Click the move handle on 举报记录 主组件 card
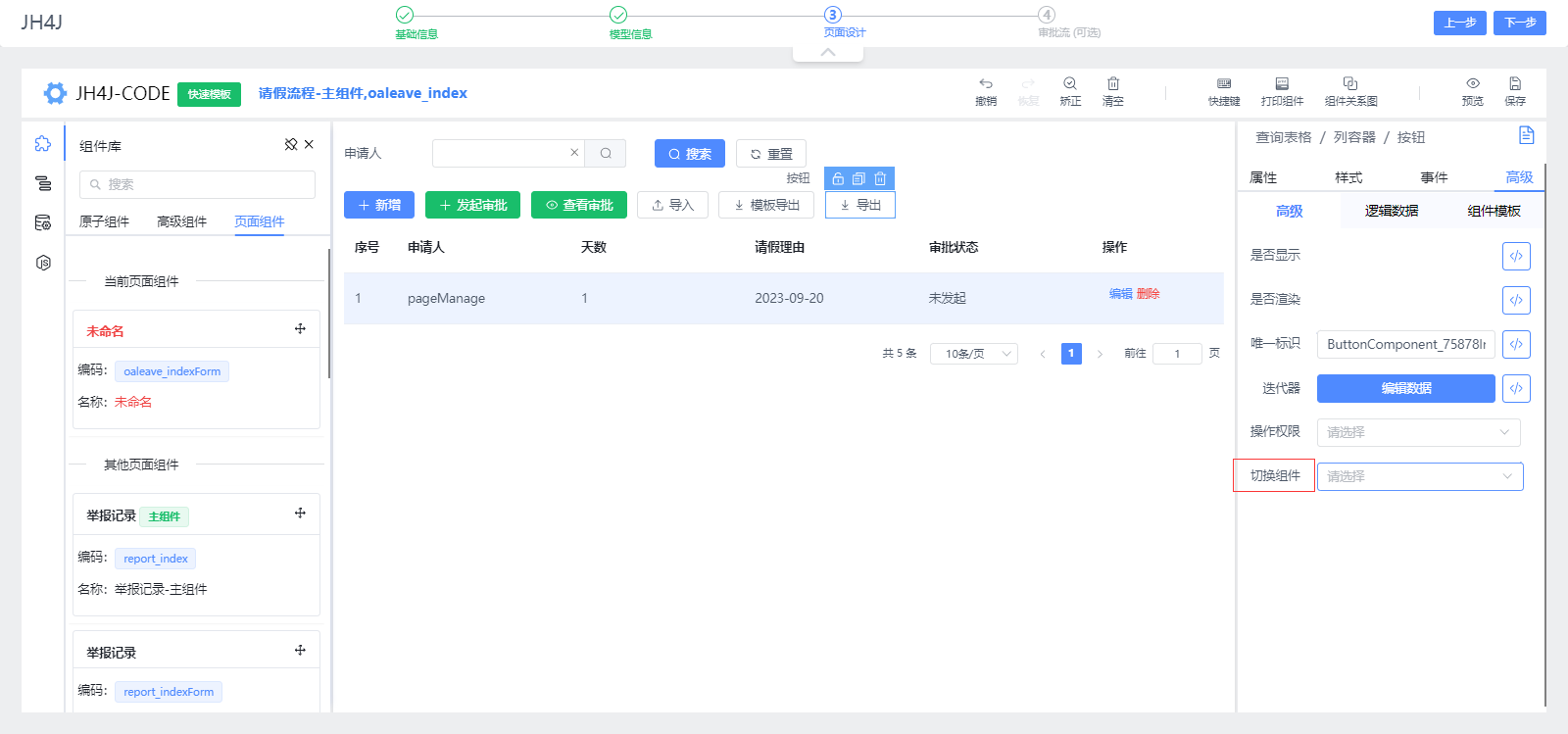The height and width of the screenshot is (734, 1568). tap(300, 514)
